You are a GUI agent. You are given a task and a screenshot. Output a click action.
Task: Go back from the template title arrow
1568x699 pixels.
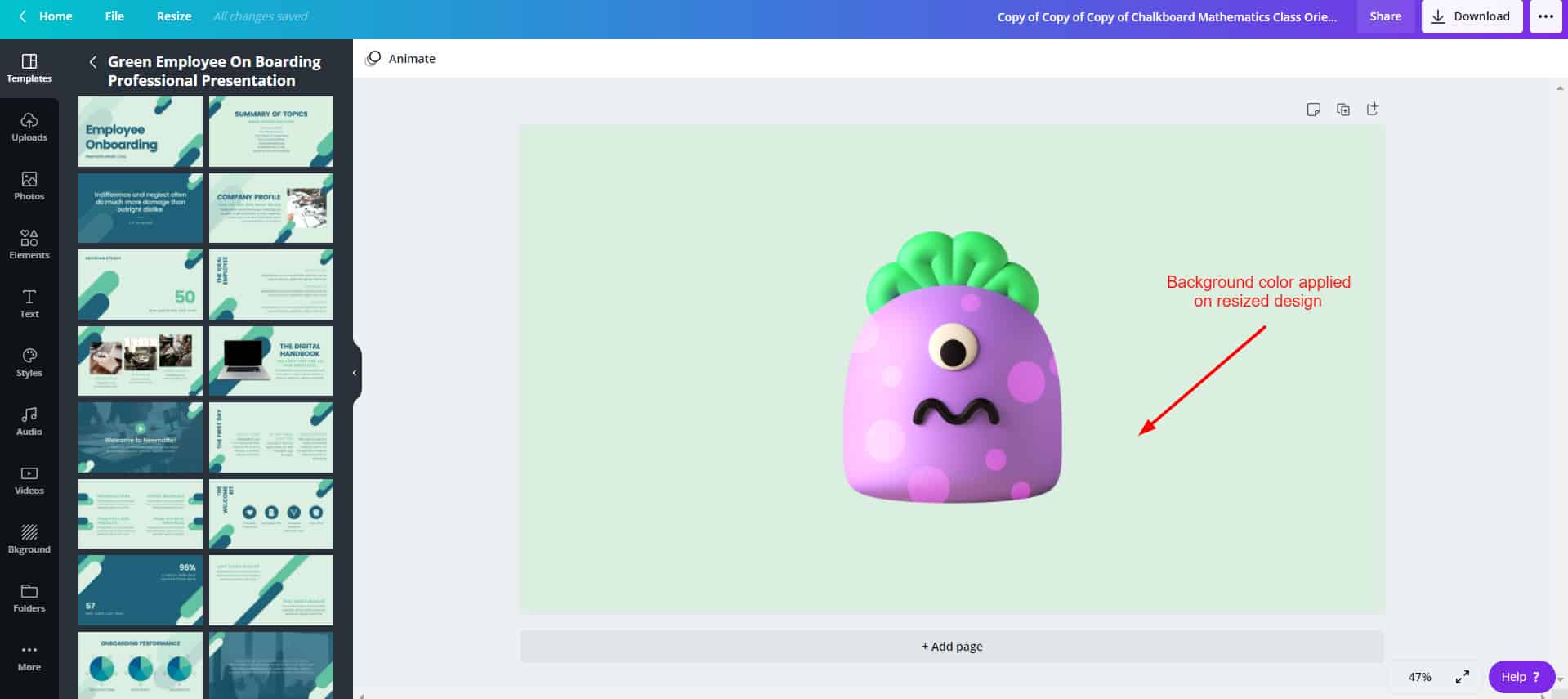click(x=93, y=62)
